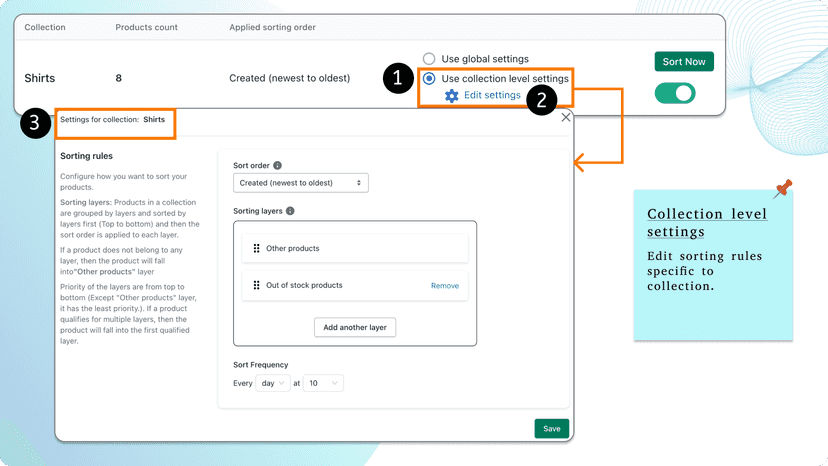Click the Shirts collection name cell
This screenshot has width=828, height=466.
point(40,78)
